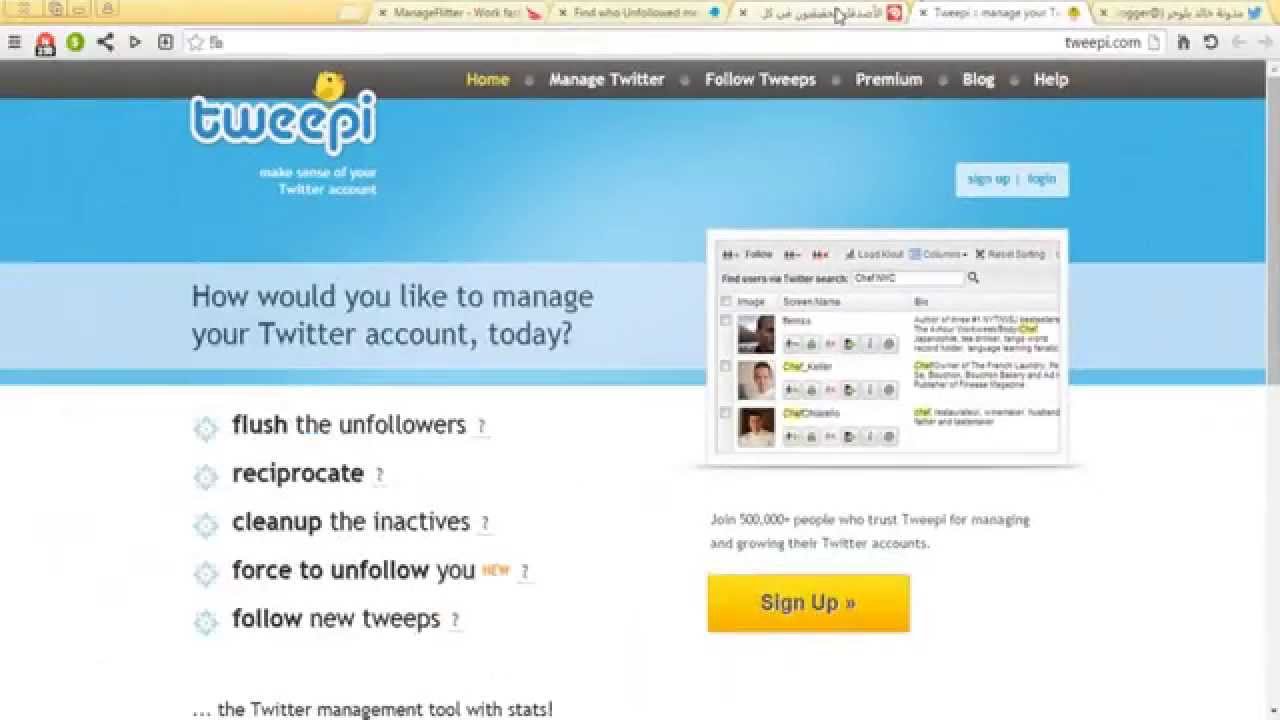Bookmark this page with the star icon

coord(196,43)
